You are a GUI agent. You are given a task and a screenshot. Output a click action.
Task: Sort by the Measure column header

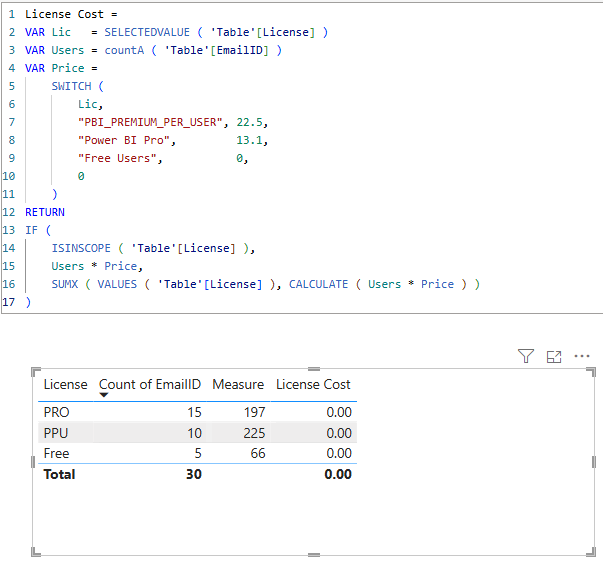click(x=238, y=384)
